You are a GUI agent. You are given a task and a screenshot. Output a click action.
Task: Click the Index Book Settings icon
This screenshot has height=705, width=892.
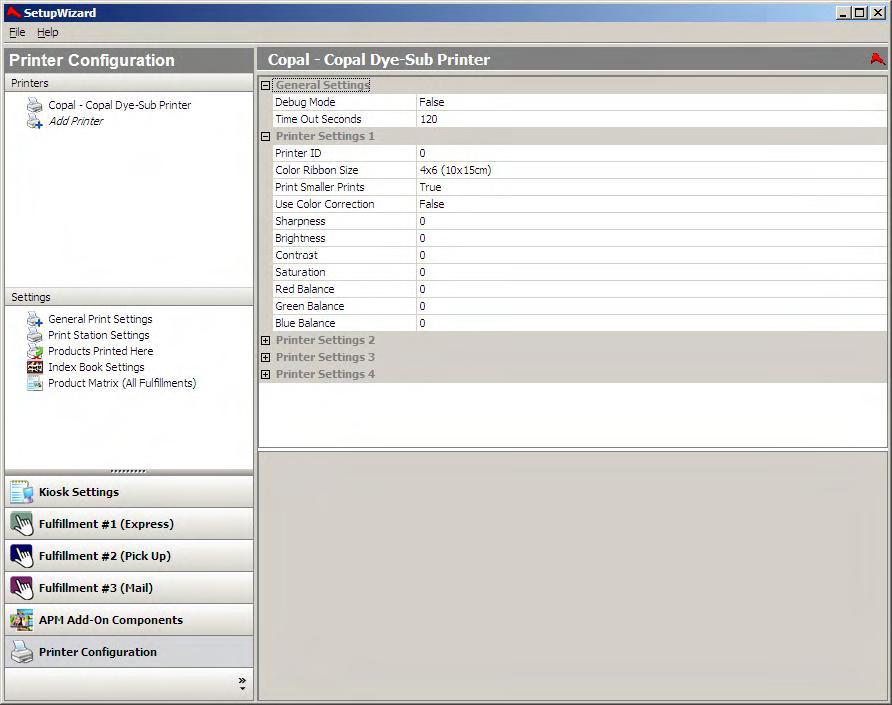(35, 367)
